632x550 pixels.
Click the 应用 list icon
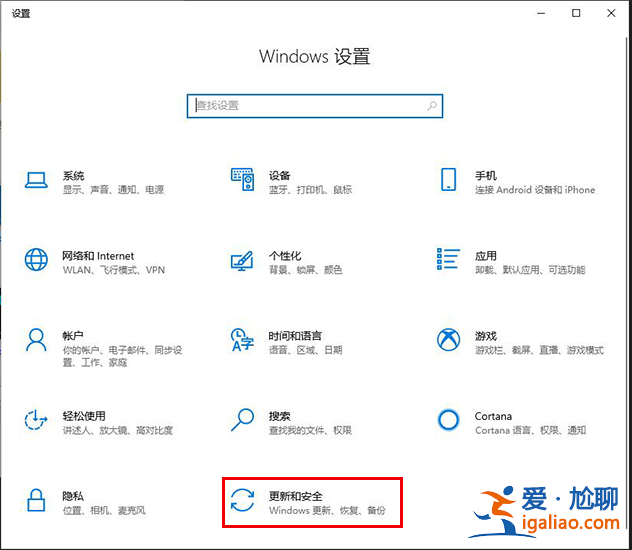click(x=448, y=259)
